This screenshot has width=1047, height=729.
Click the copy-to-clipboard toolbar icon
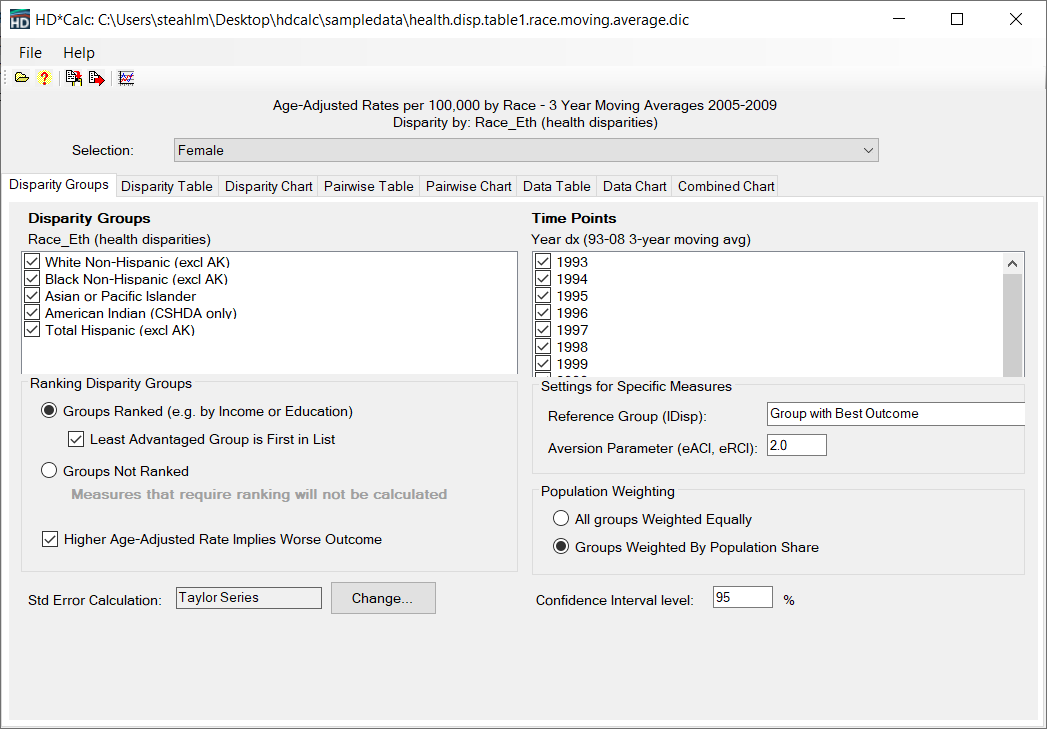click(x=72, y=77)
